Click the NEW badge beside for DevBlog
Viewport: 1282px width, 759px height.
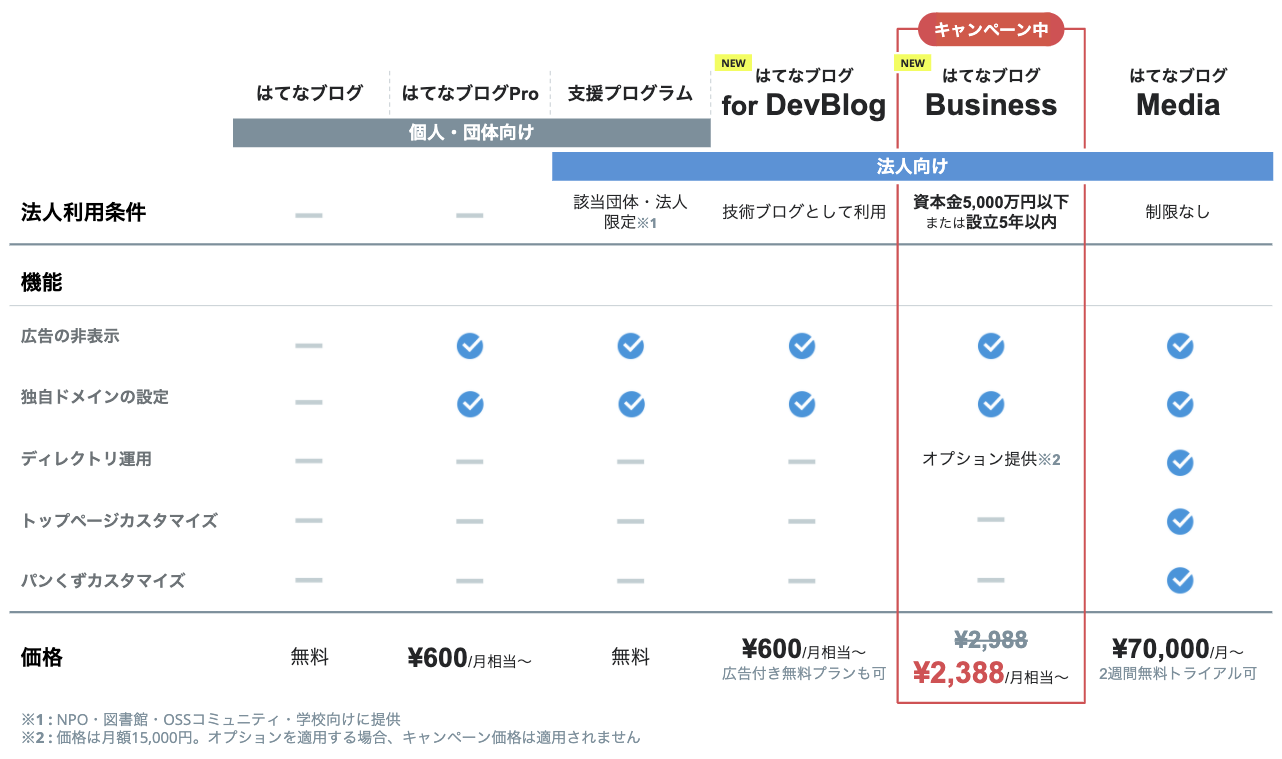click(733, 63)
